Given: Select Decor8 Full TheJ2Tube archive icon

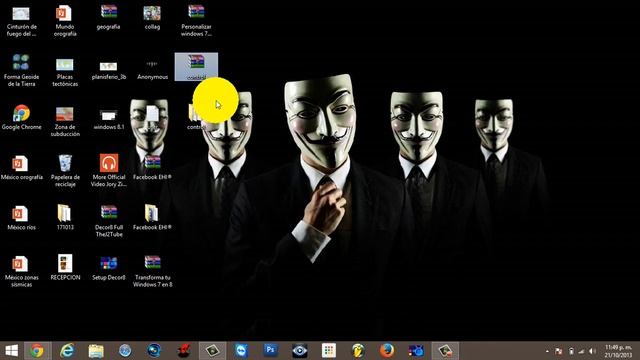Looking at the screenshot, I should (x=109, y=221).
